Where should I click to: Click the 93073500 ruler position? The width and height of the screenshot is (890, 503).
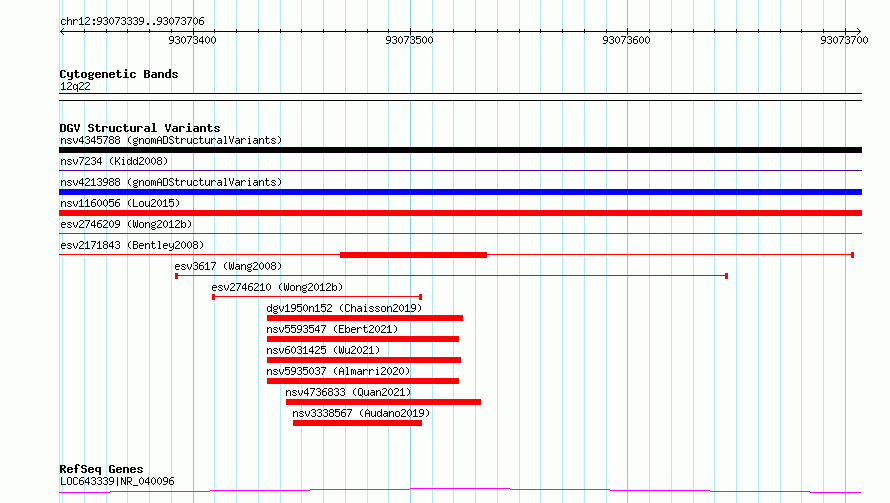coord(409,40)
